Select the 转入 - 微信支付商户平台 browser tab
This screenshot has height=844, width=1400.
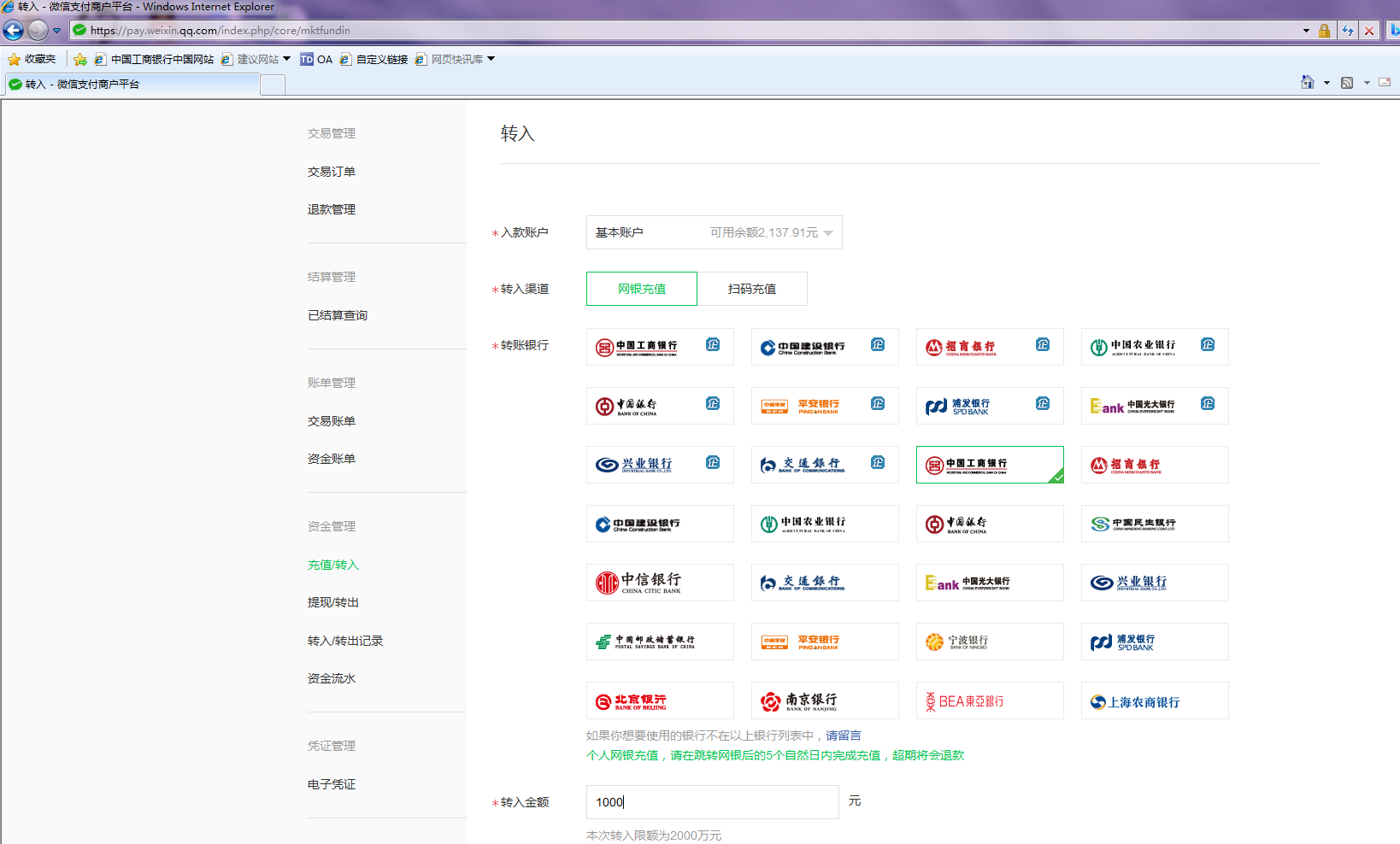132,85
